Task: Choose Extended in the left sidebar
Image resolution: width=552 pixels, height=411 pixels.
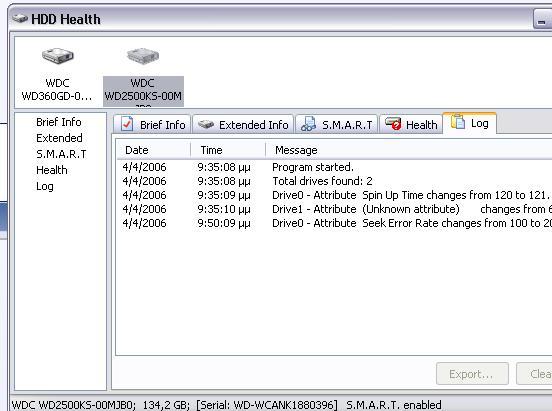Action: pyautogui.click(x=59, y=138)
